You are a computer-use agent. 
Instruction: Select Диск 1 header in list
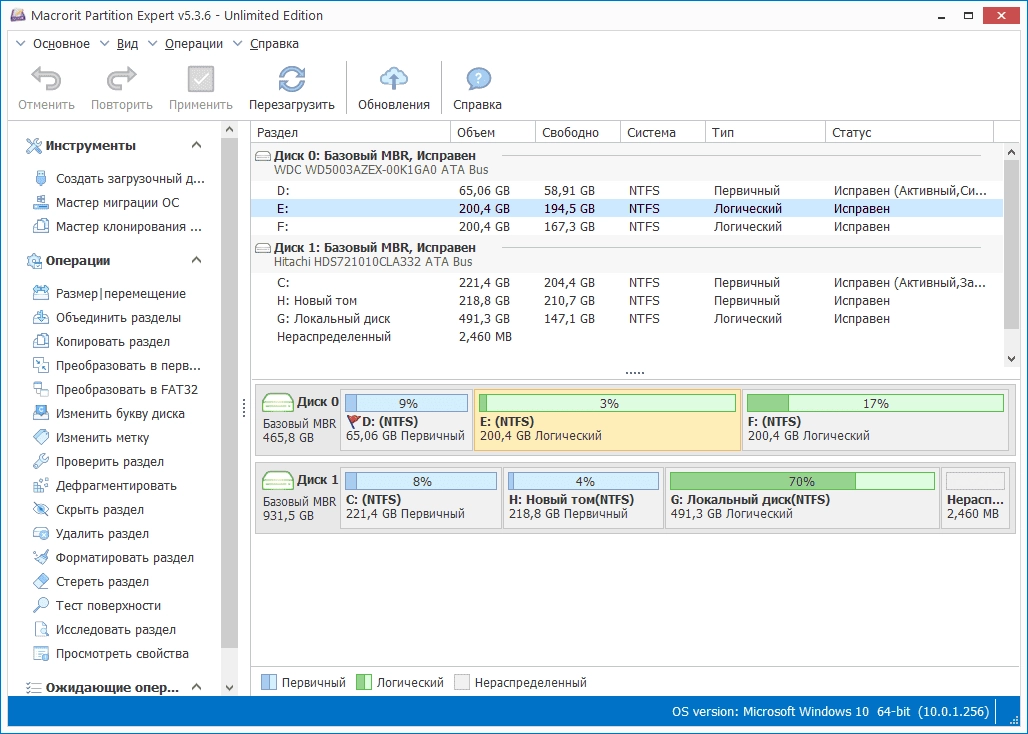point(627,254)
